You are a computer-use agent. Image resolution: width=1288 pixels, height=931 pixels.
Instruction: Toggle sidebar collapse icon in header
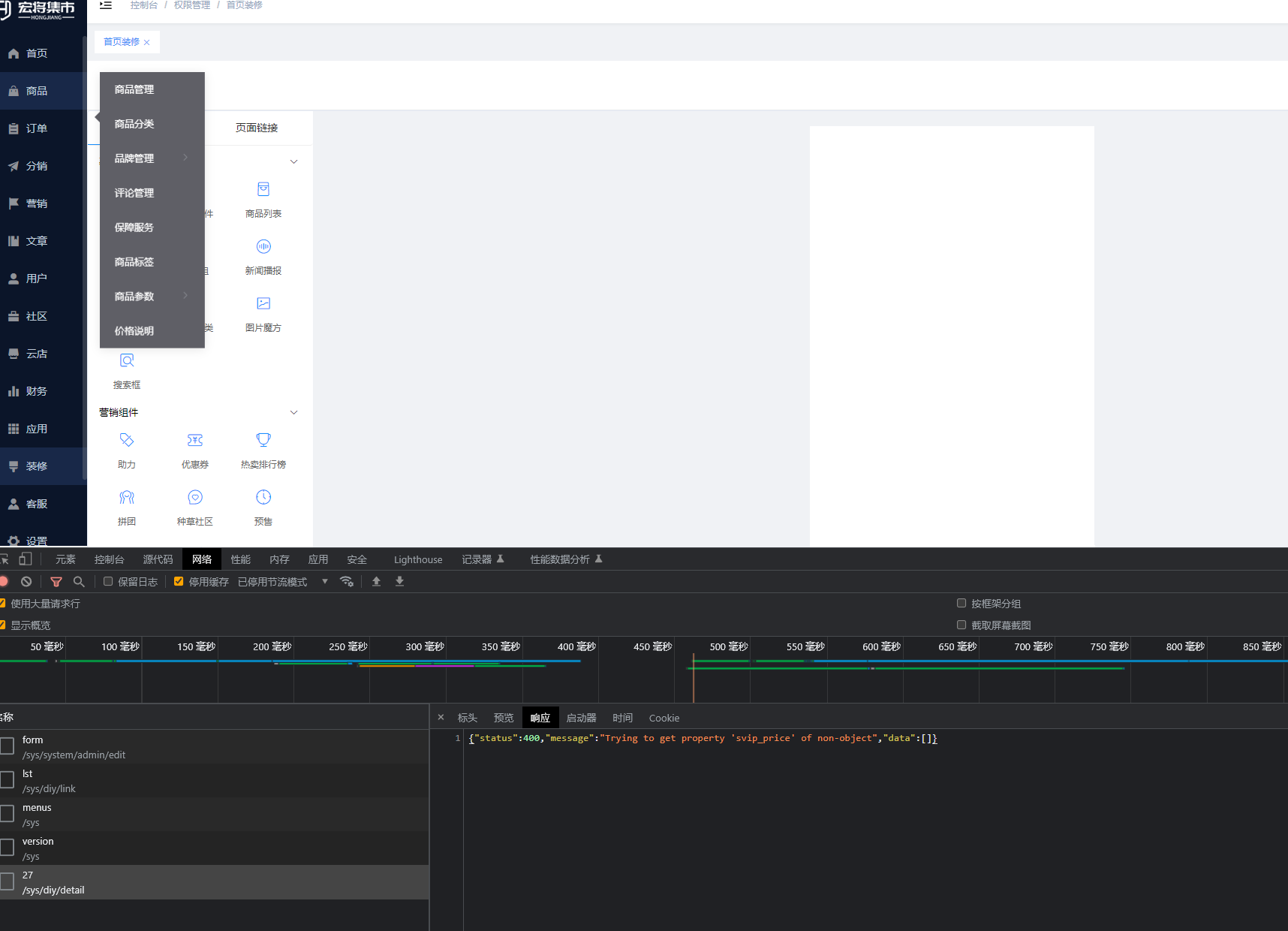[x=106, y=5]
